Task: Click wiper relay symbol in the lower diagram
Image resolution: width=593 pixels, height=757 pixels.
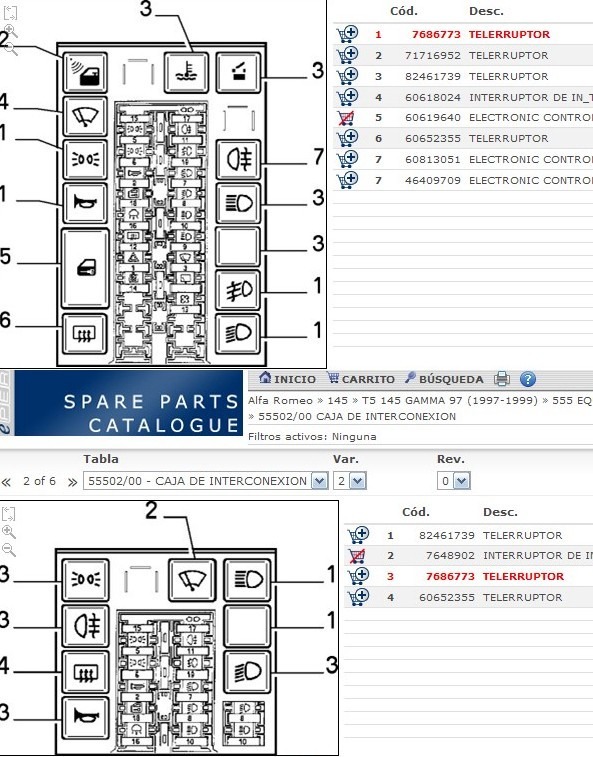Action: click(x=192, y=579)
